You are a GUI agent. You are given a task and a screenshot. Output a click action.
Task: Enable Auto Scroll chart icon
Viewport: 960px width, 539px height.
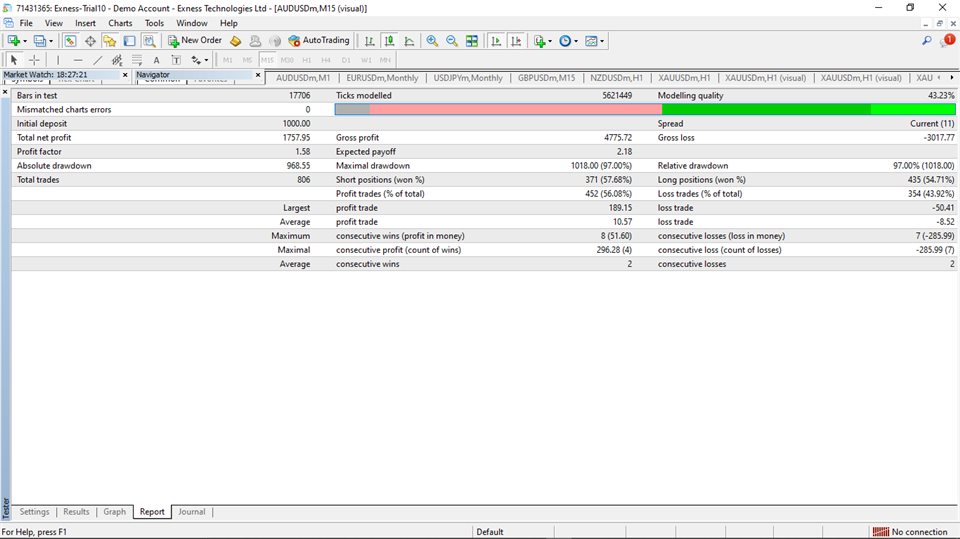point(496,41)
